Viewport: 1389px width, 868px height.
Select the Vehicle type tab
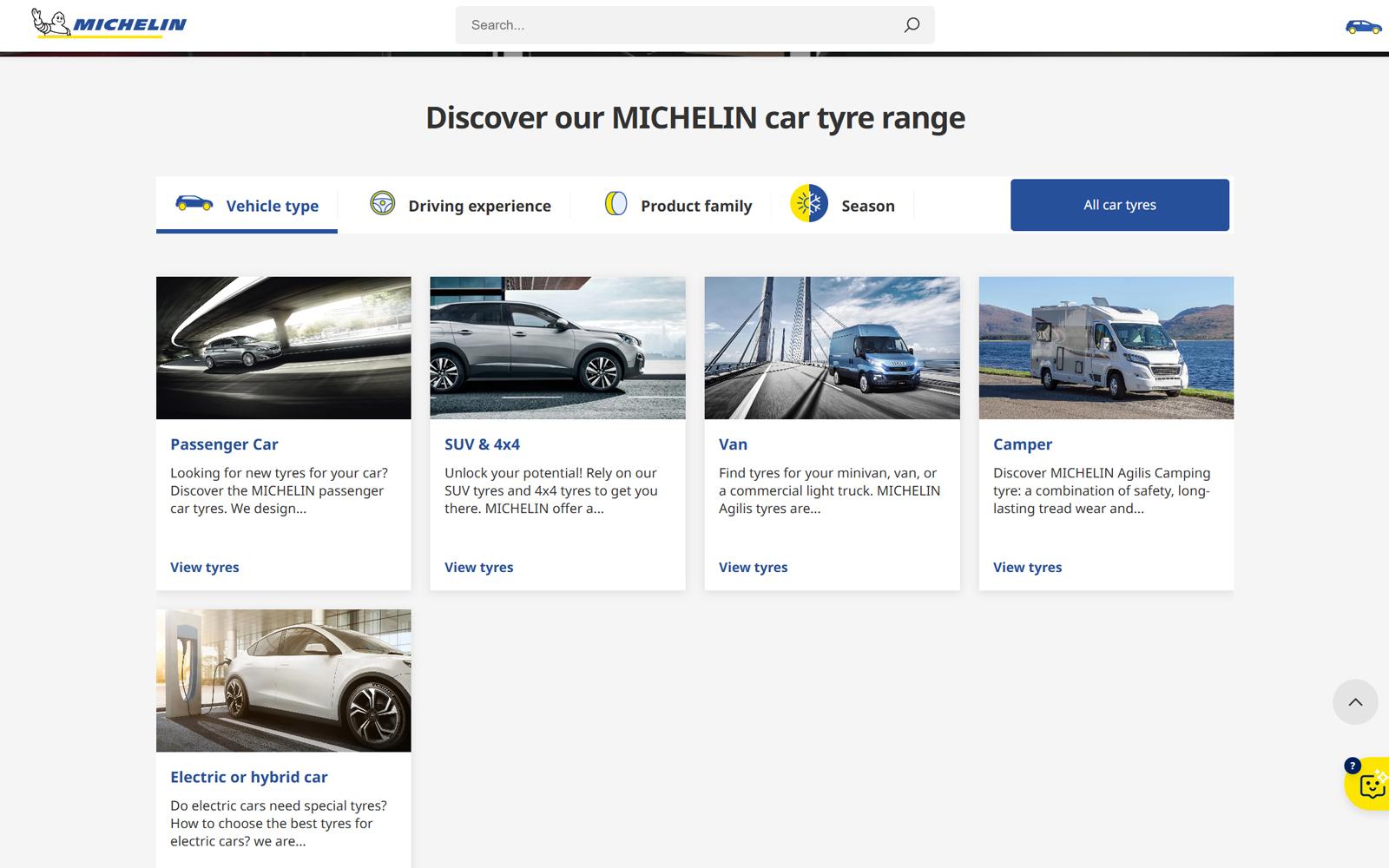[x=247, y=206]
